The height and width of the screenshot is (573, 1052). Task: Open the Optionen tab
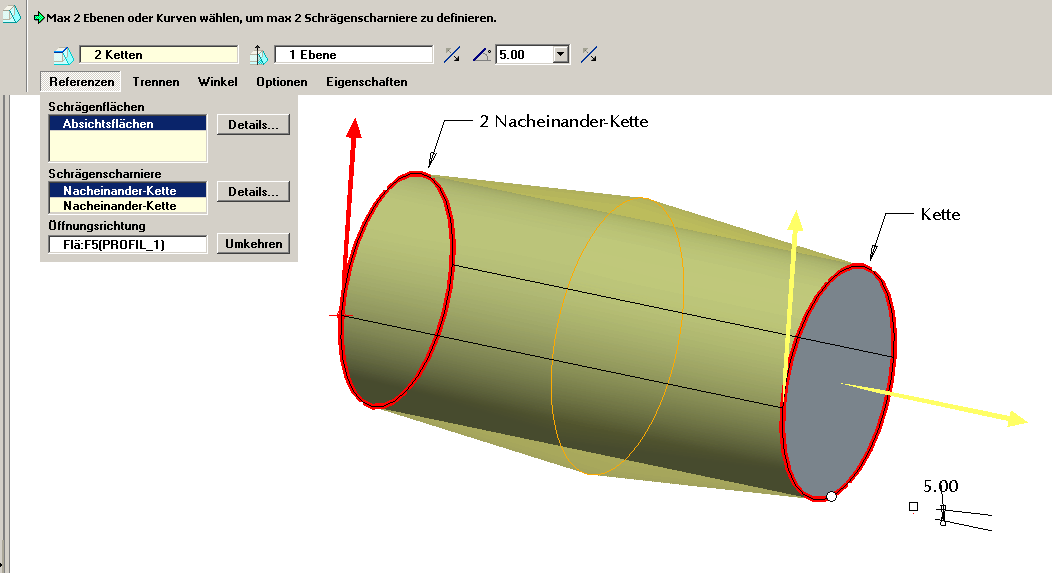[282, 82]
